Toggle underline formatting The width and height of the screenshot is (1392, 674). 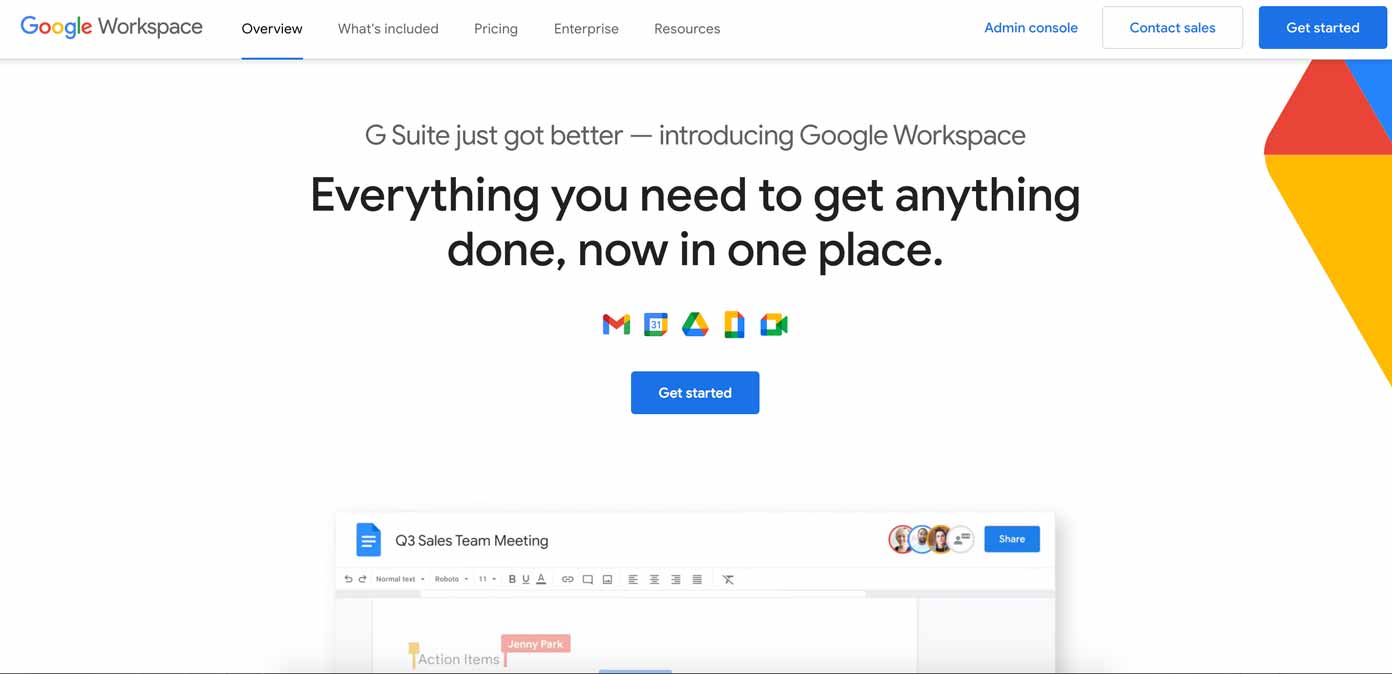pos(526,579)
